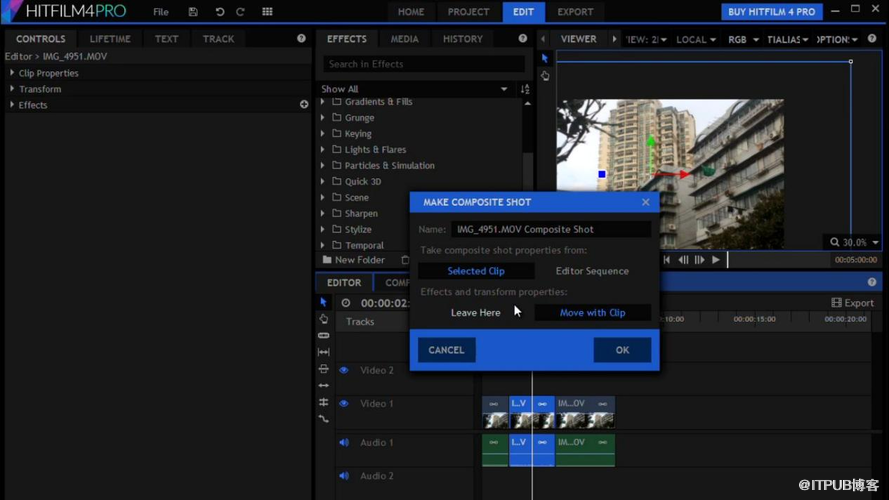Screen dimensions: 889x500
Task: Select the Leave Here option
Action: click(x=475, y=313)
